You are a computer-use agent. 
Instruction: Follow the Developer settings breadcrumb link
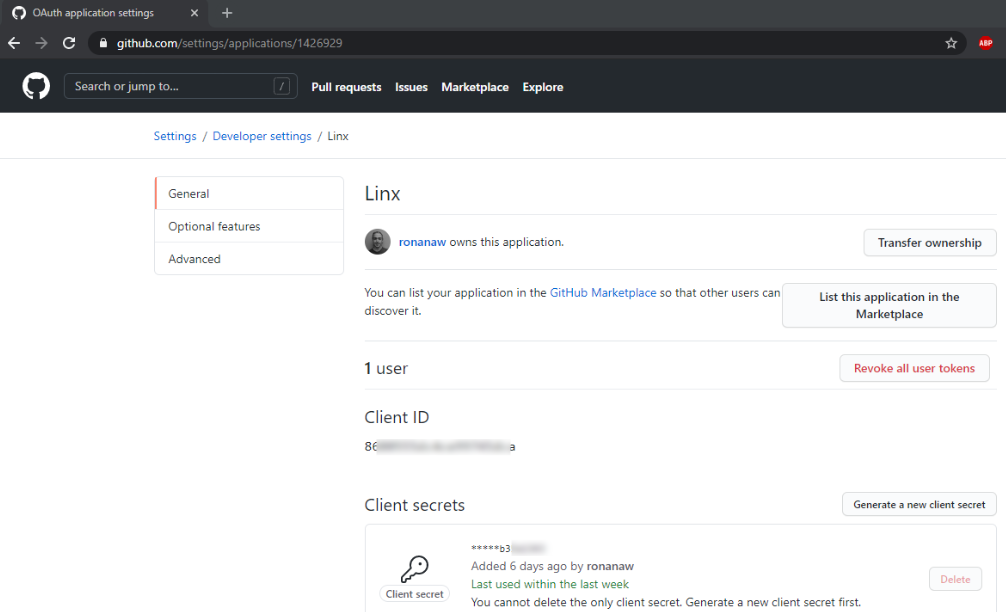click(262, 136)
